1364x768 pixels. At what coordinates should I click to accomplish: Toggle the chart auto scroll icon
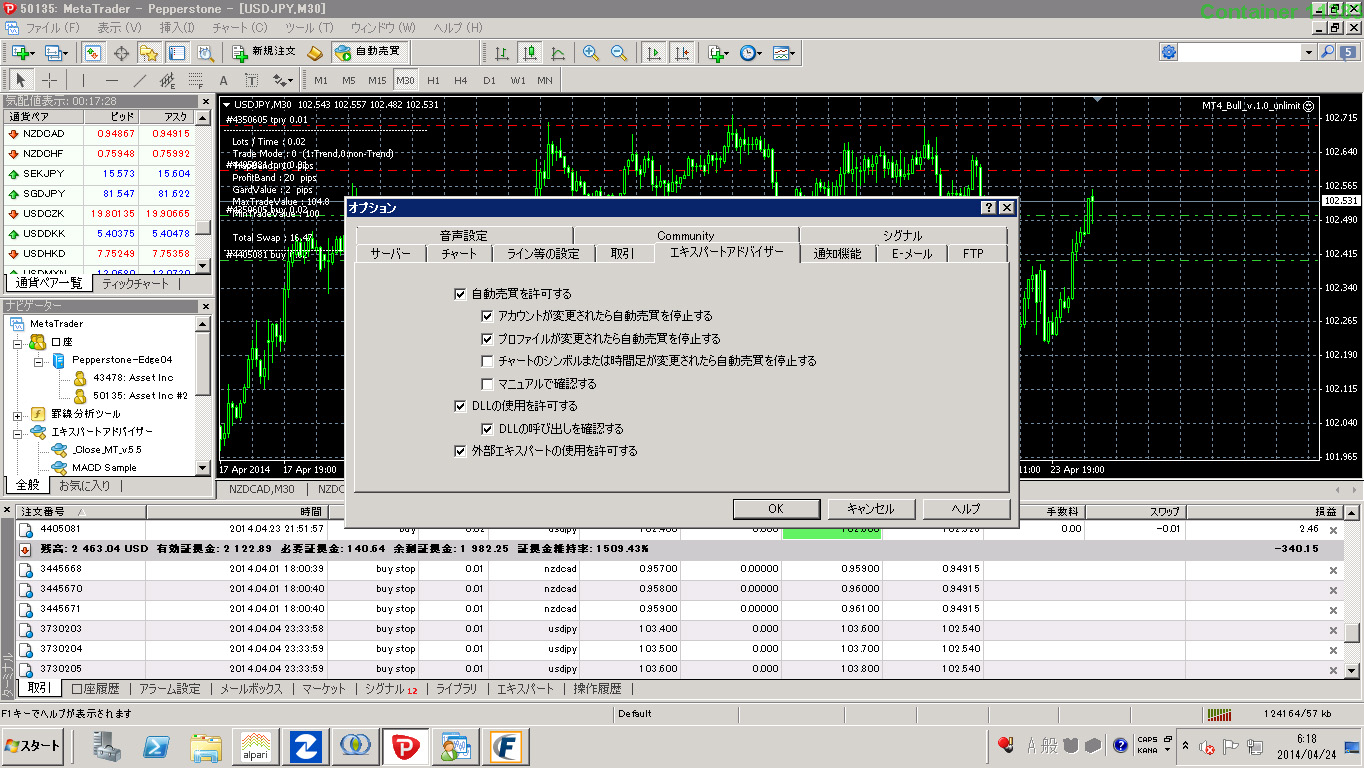(653, 52)
